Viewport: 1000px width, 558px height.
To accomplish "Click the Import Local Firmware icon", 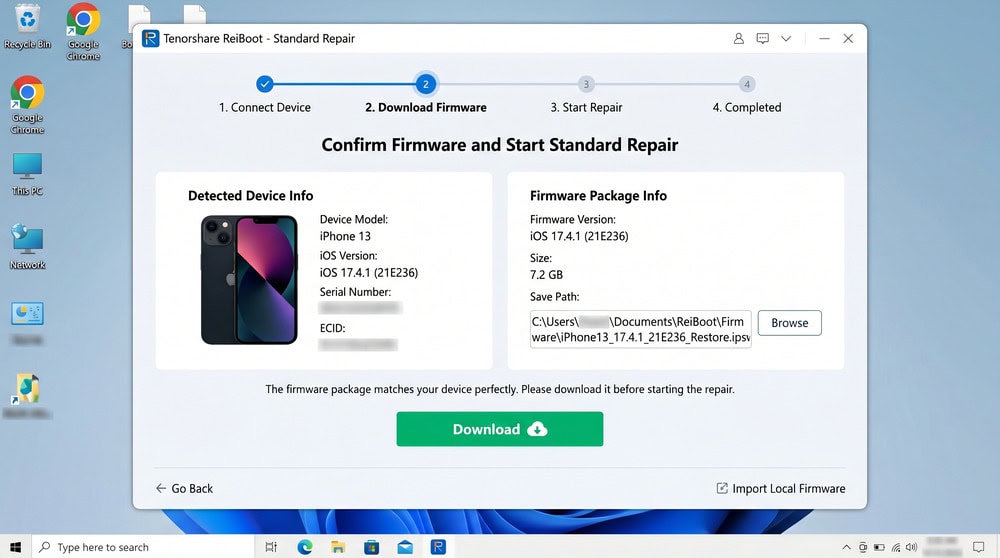I will coord(722,488).
